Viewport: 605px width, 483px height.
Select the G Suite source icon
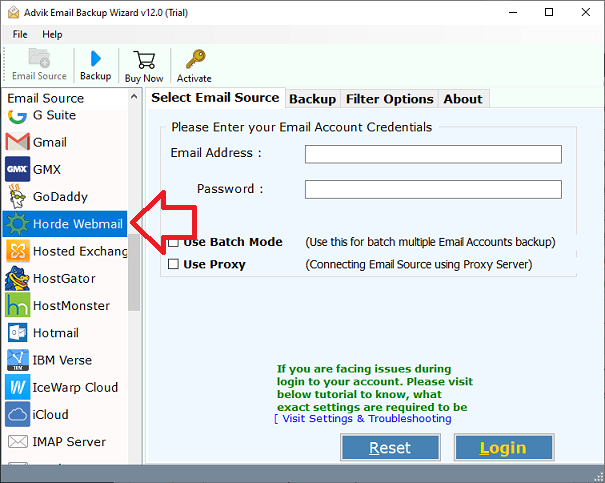(17, 117)
